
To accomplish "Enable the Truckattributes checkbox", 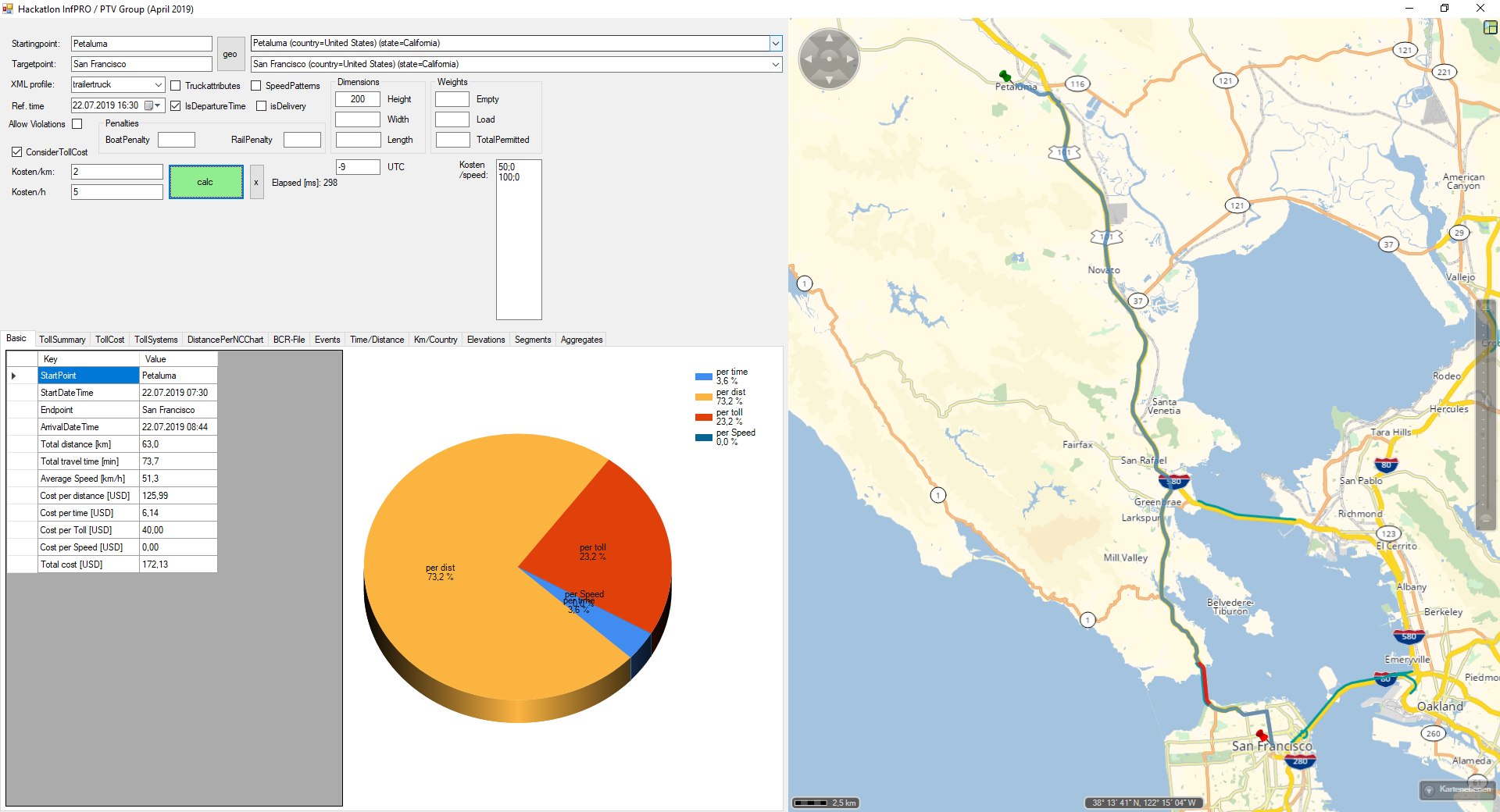I will click(x=176, y=86).
